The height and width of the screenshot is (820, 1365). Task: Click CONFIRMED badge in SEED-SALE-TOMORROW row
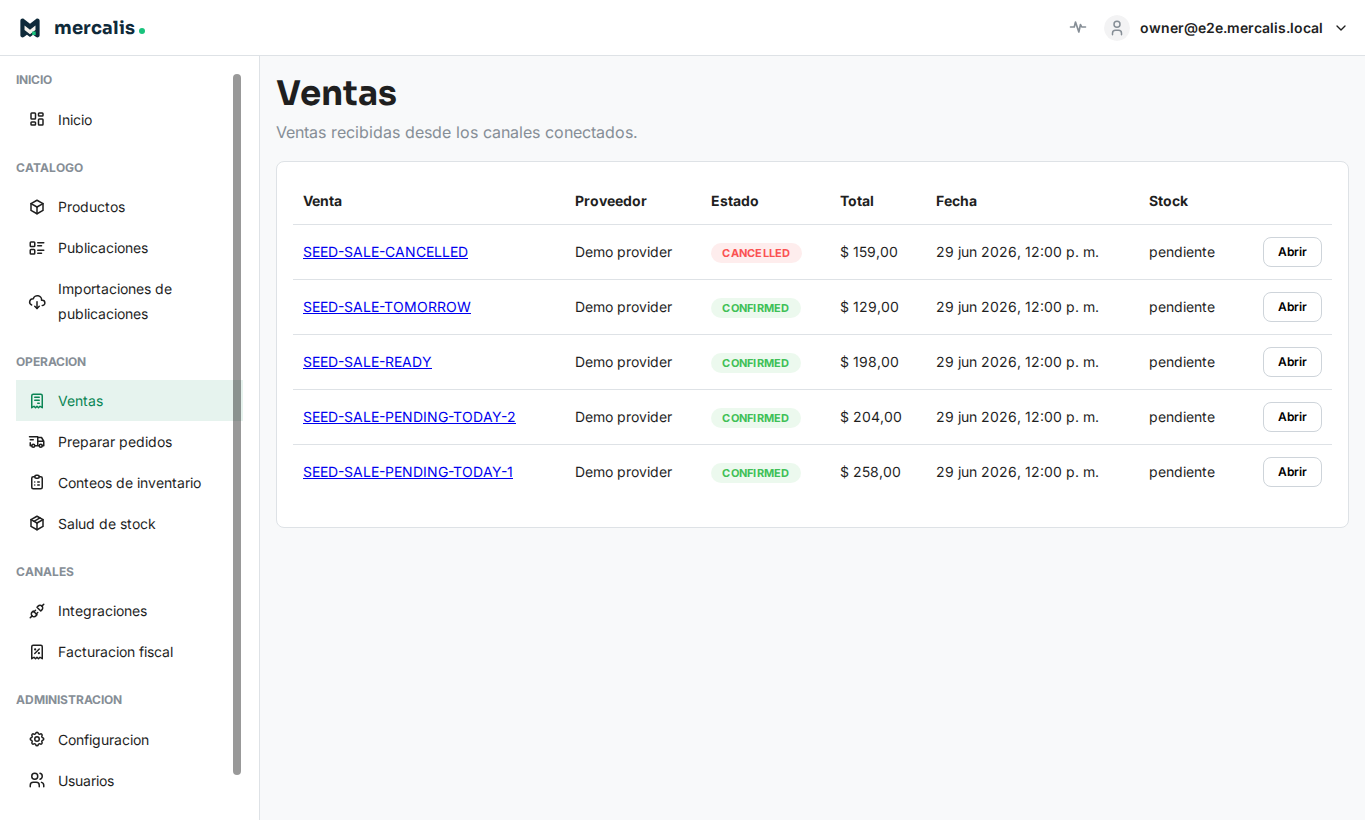(756, 308)
